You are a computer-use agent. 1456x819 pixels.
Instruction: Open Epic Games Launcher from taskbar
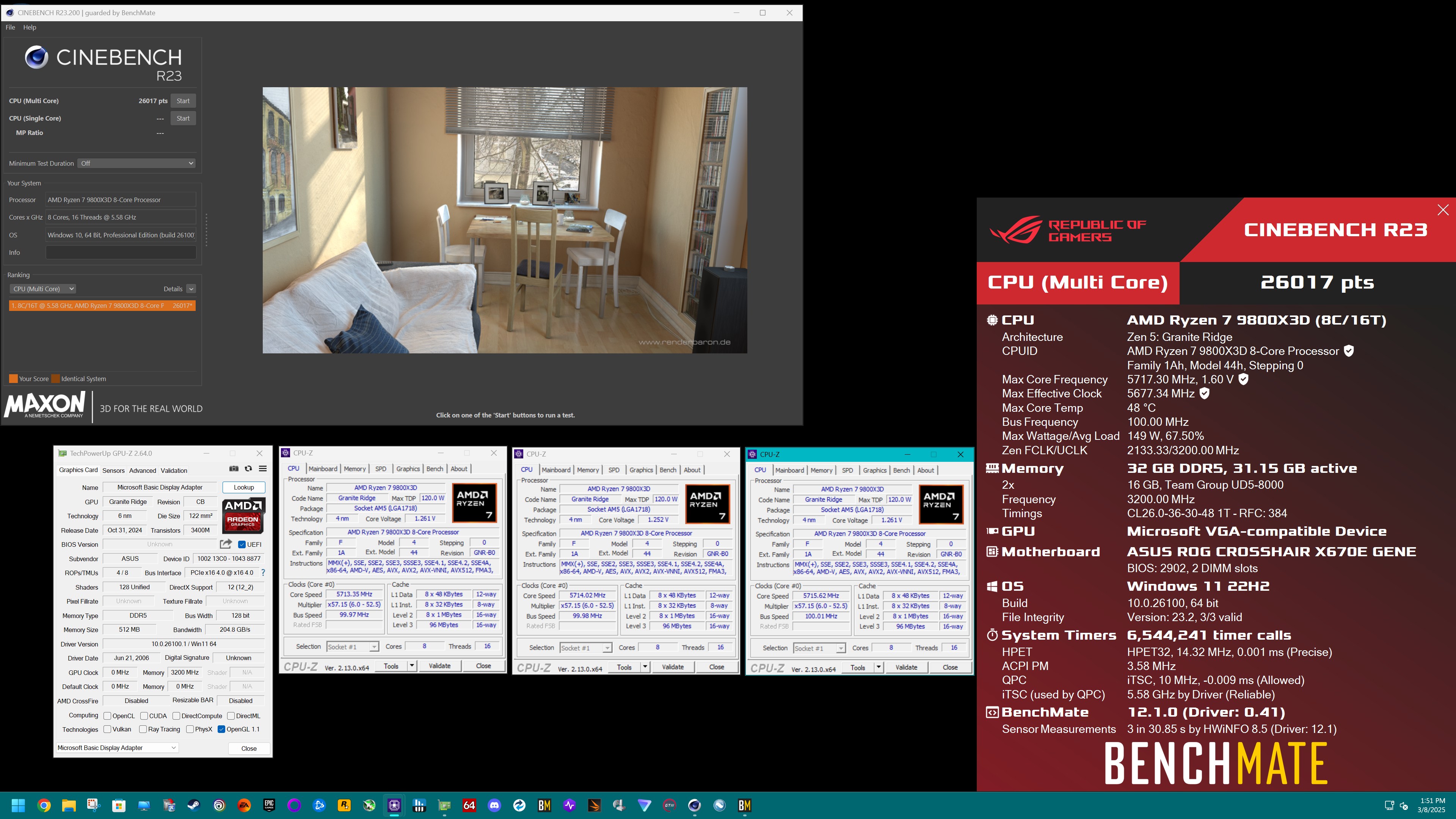269,805
